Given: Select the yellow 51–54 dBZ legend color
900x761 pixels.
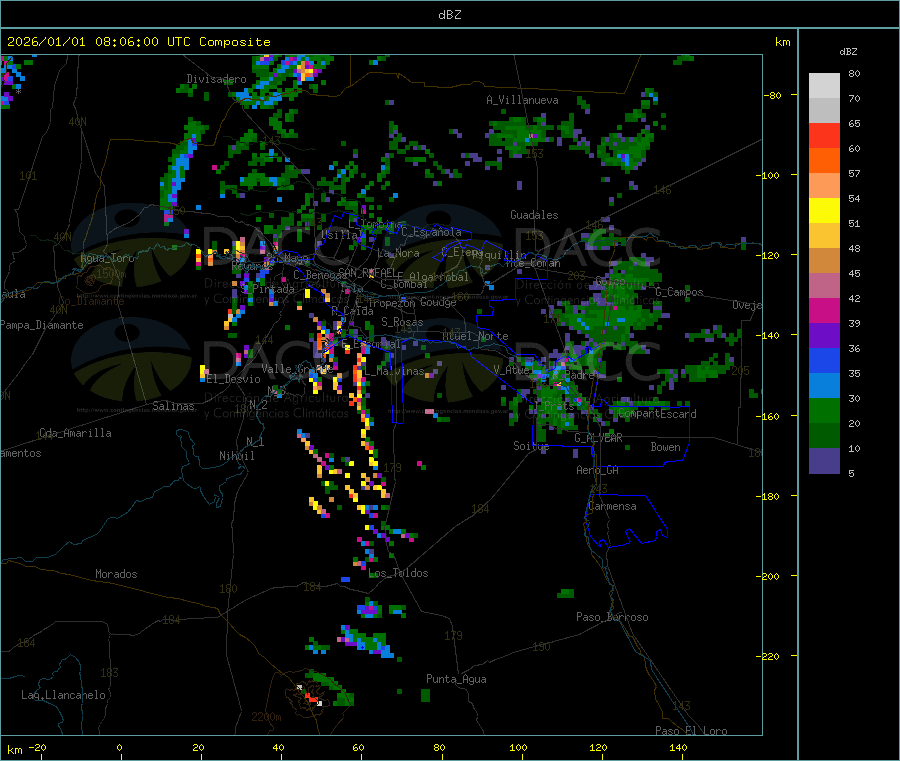Looking at the screenshot, I should coord(824,211).
